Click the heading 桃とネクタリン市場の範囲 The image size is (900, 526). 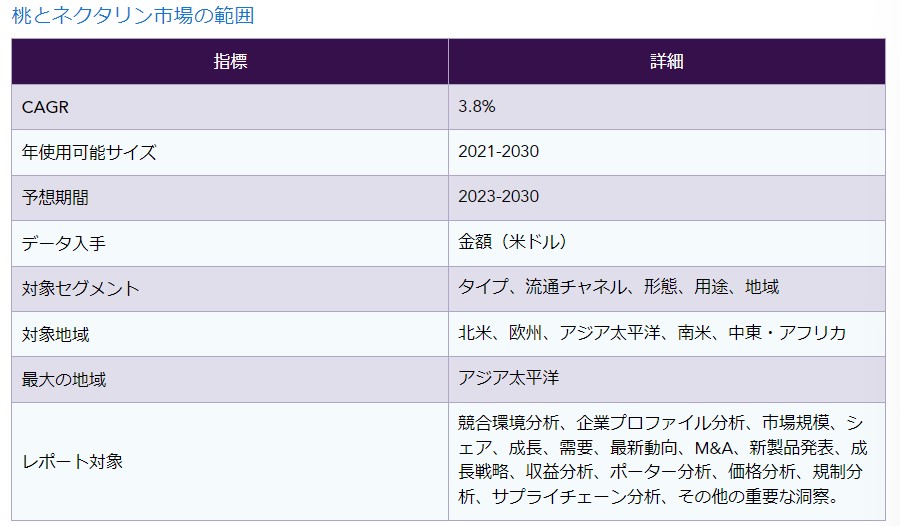132,16
